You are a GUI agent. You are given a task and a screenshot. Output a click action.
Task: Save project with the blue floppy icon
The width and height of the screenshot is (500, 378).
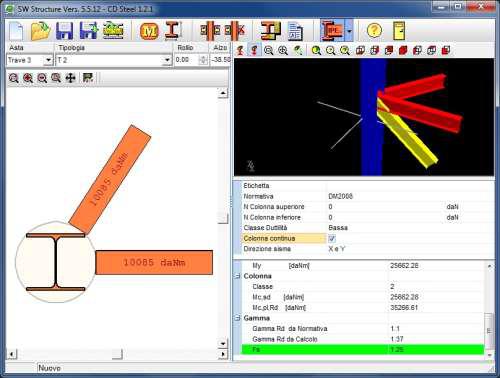click(x=65, y=31)
